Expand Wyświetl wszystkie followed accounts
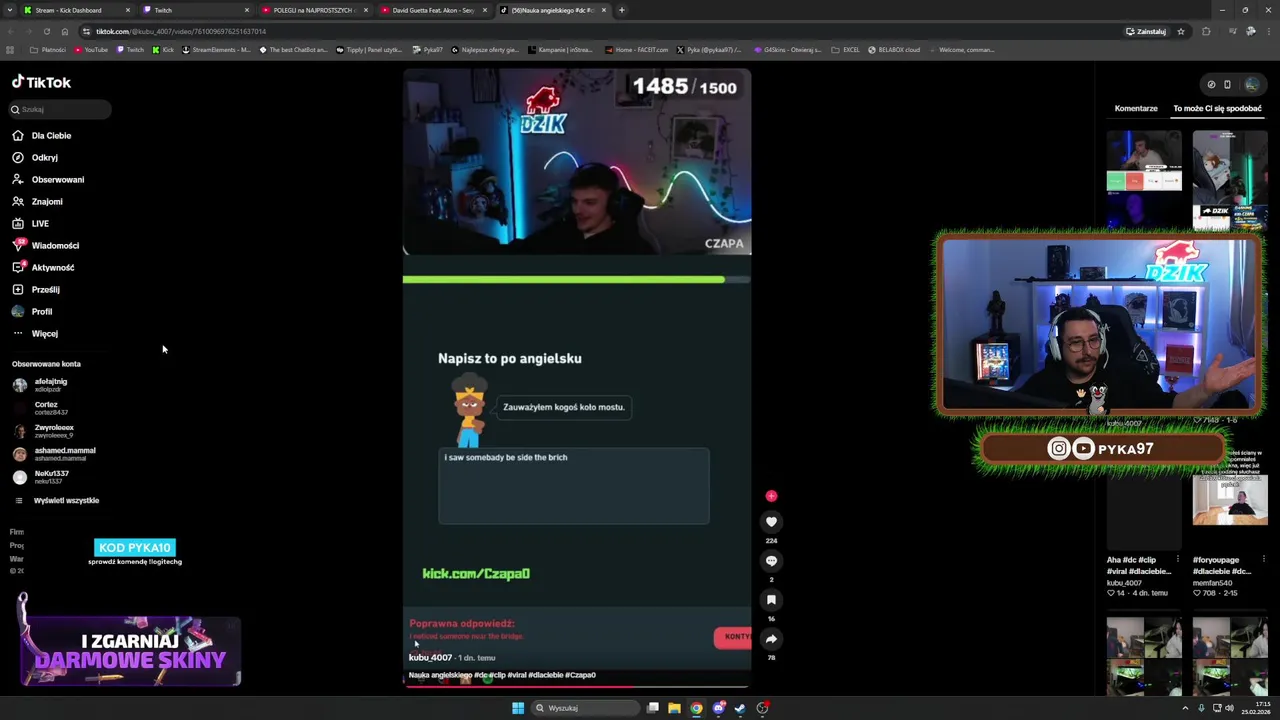Viewport: 1280px width, 720px height. point(66,500)
